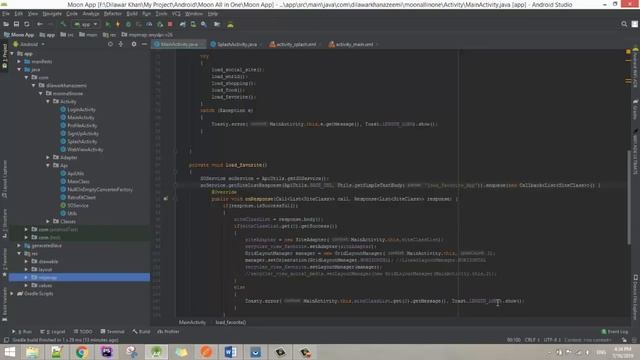Image resolution: width=640 pixels, height=360 pixels.
Task: Click the Windows Start button
Action: tap(9, 352)
